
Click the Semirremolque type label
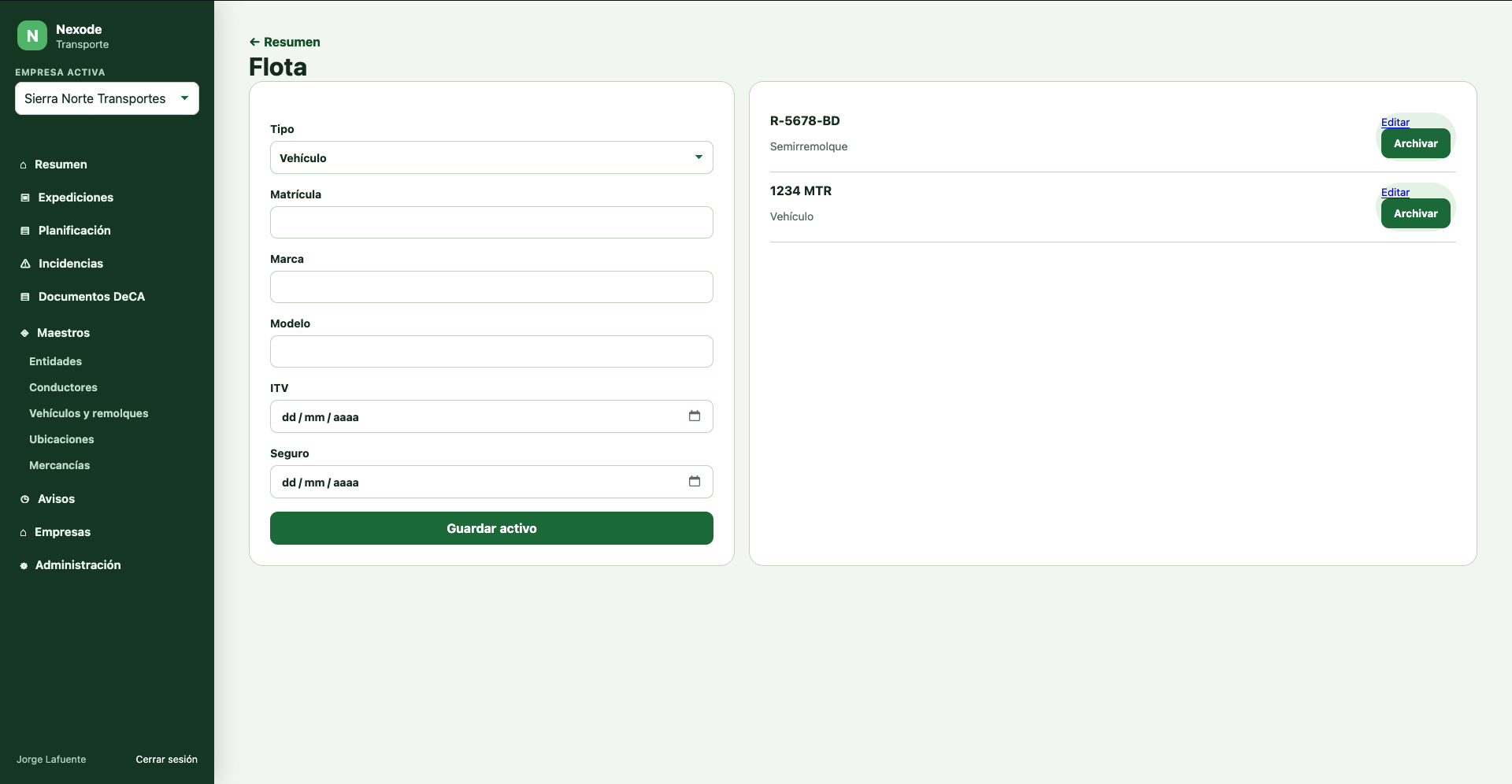[x=809, y=146]
